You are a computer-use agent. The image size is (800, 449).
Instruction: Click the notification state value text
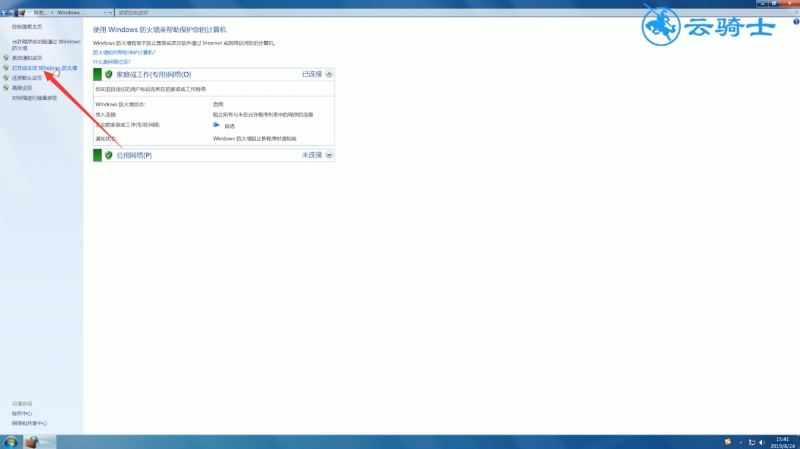point(255,138)
